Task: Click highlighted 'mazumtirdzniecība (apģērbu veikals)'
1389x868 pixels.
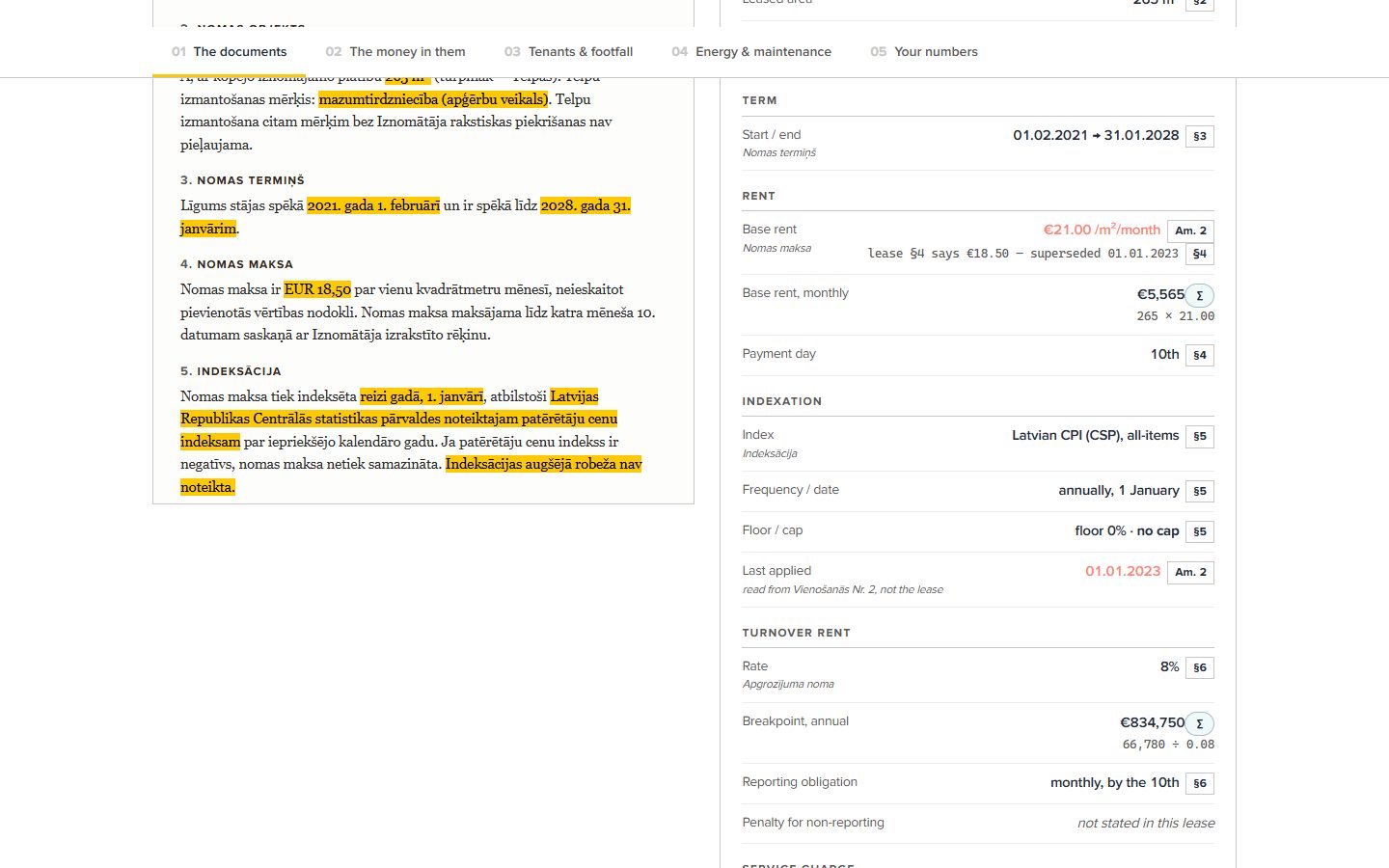Action: (433, 99)
